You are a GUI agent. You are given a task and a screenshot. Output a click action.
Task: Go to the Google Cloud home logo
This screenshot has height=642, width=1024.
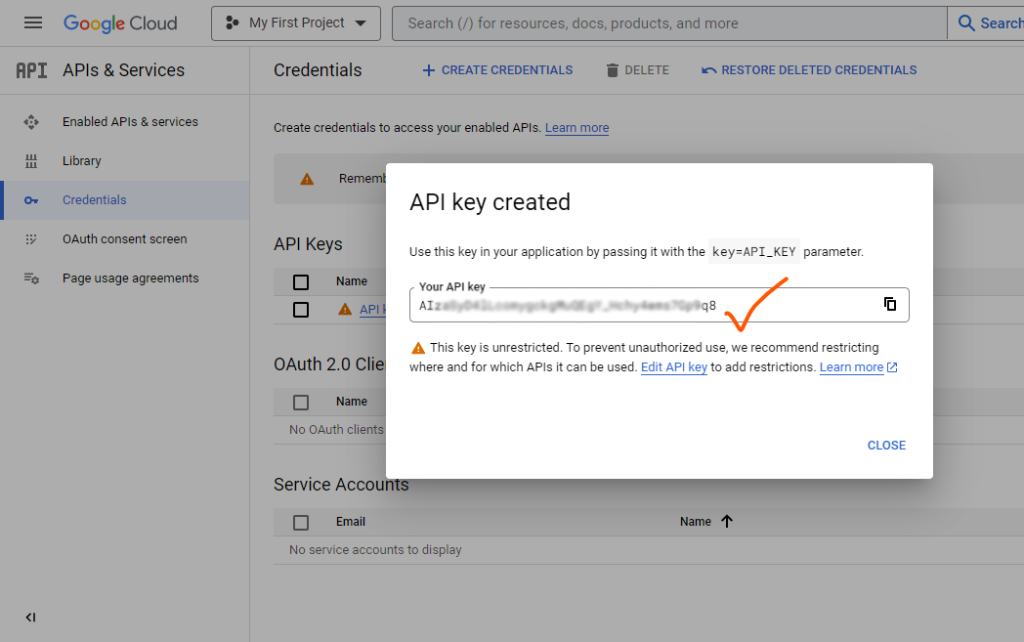click(120, 24)
